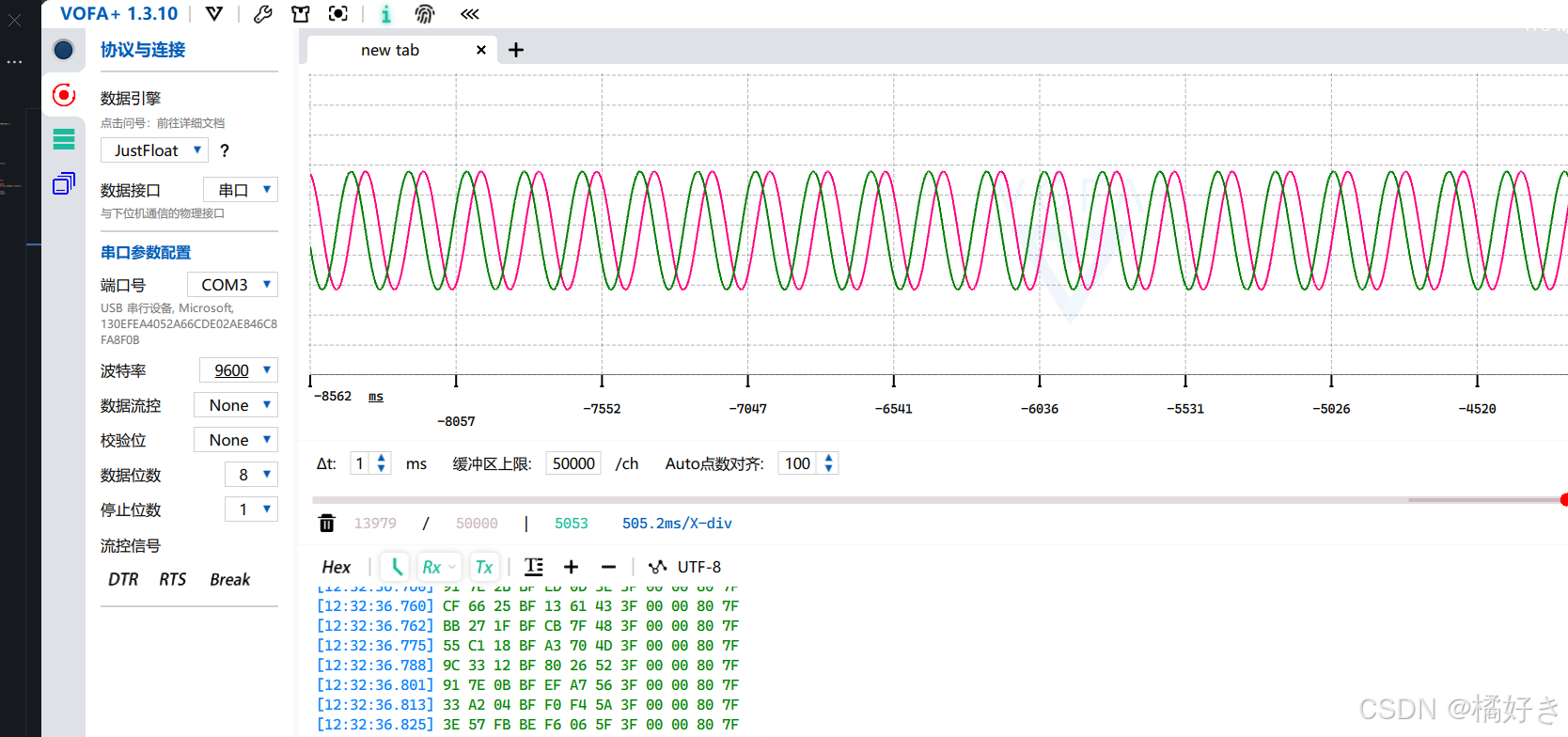Open the data bits 8 dropdown
Image resolution: width=1568 pixels, height=737 pixels.
(251, 475)
